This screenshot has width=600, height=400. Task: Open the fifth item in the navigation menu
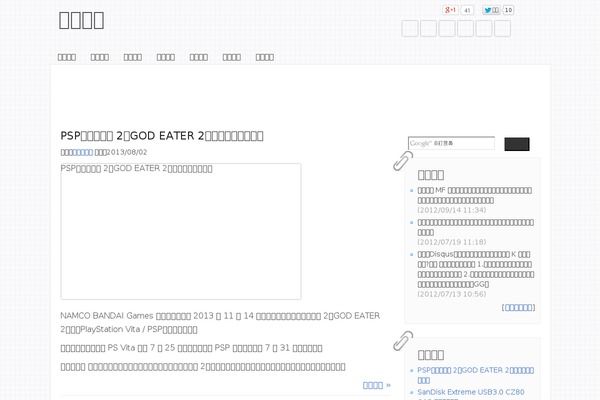(199, 57)
